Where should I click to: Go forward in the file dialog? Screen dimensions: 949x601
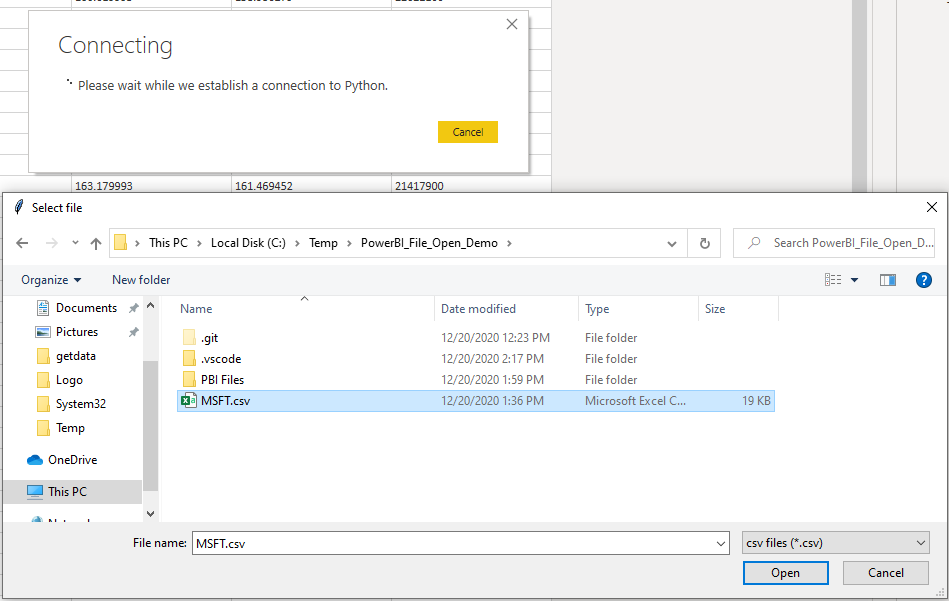pos(52,243)
